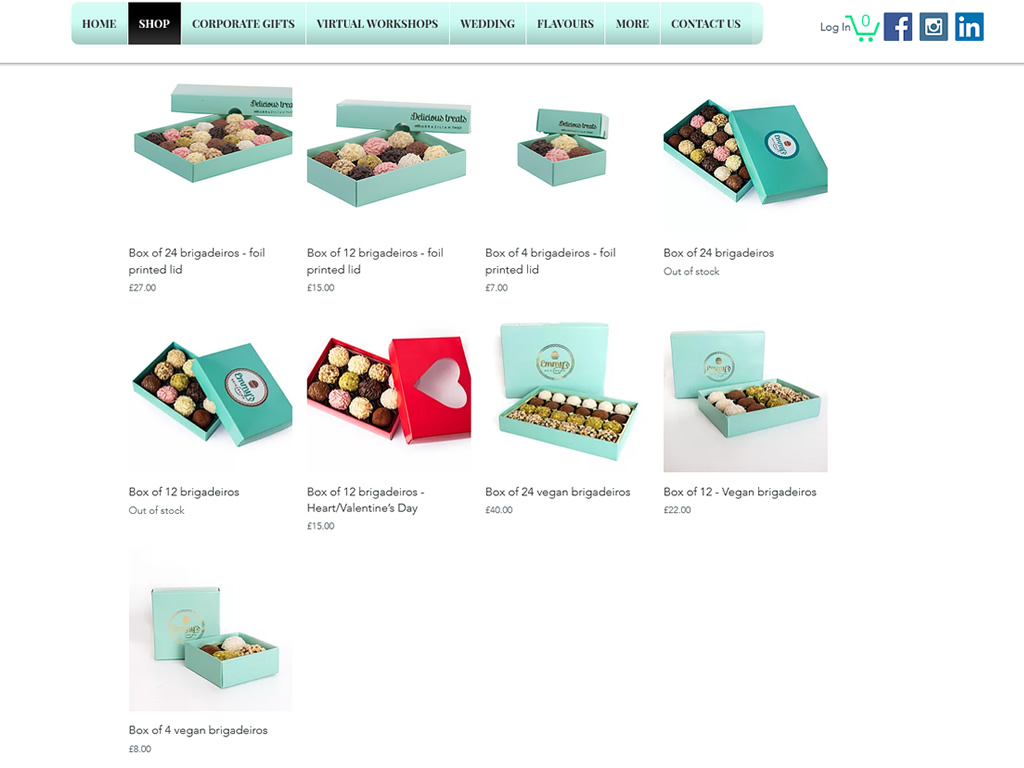Open the shopping cart icon
The image size is (1024, 768).
tap(862, 27)
